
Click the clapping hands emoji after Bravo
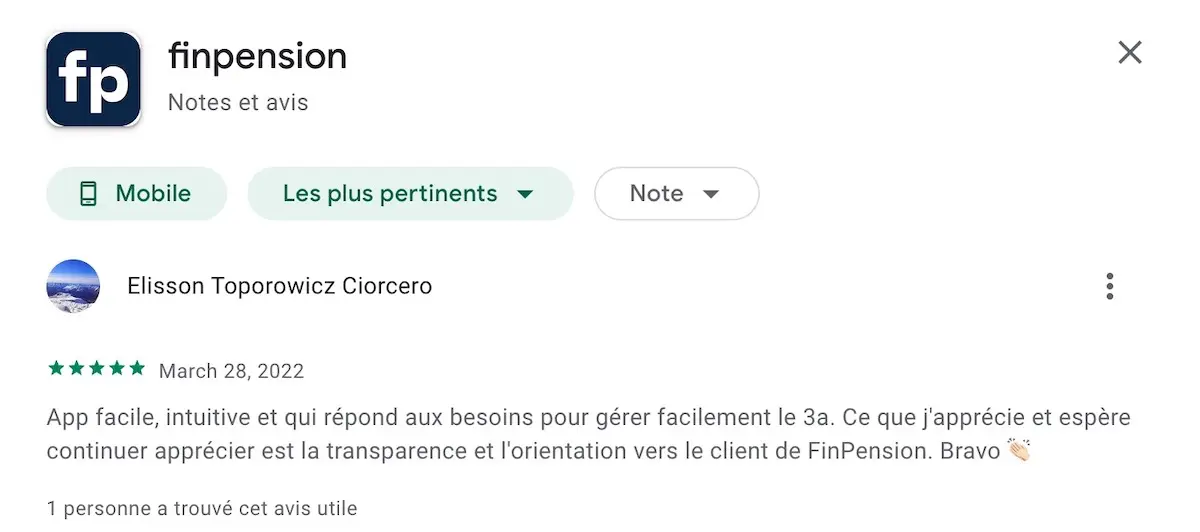tap(1018, 450)
